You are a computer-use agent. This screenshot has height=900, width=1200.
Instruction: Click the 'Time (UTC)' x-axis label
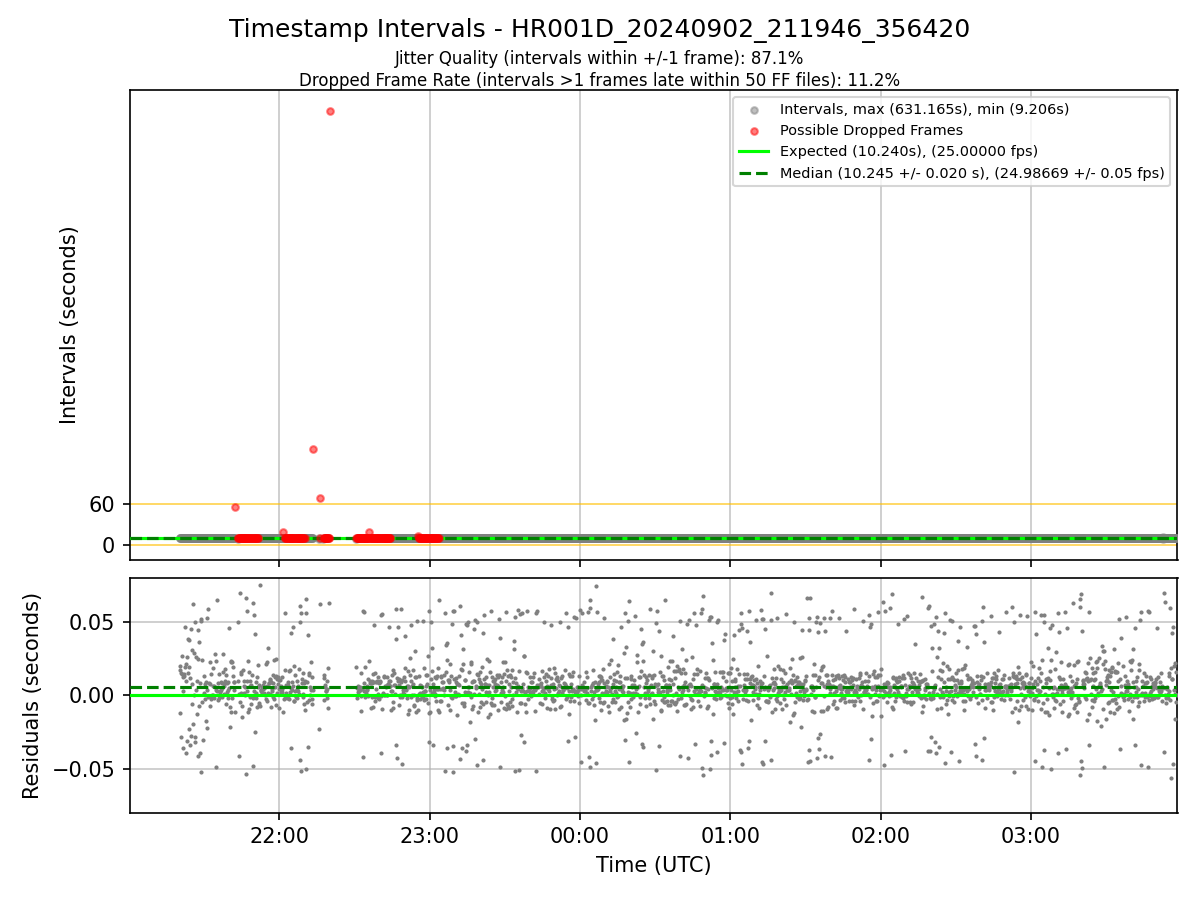coord(653,865)
